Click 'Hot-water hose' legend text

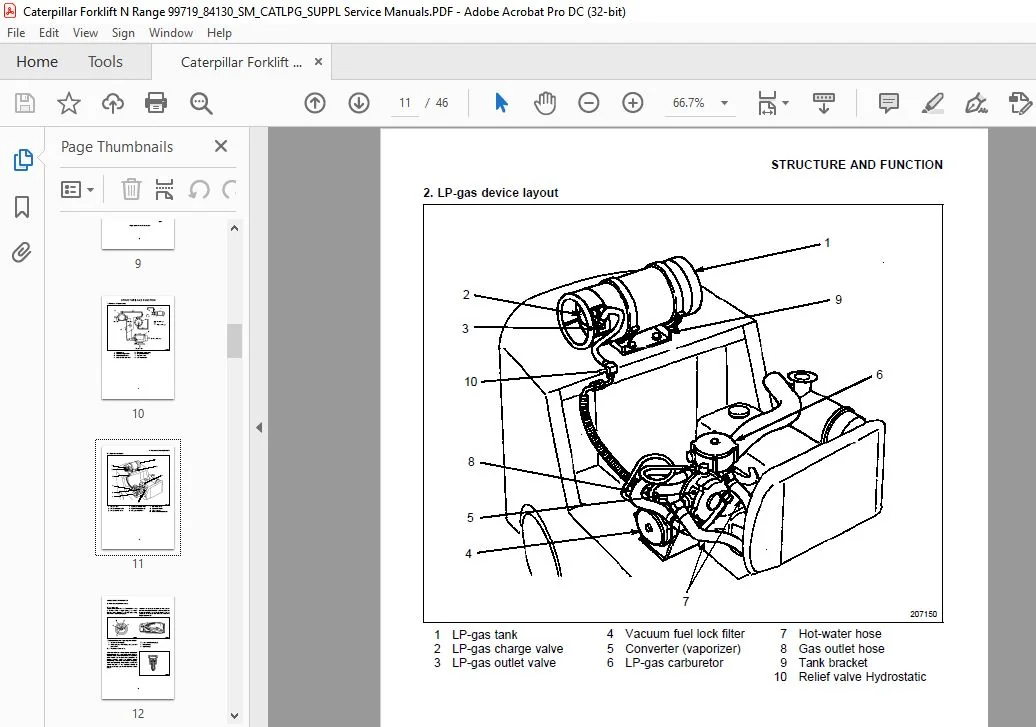(x=840, y=633)
